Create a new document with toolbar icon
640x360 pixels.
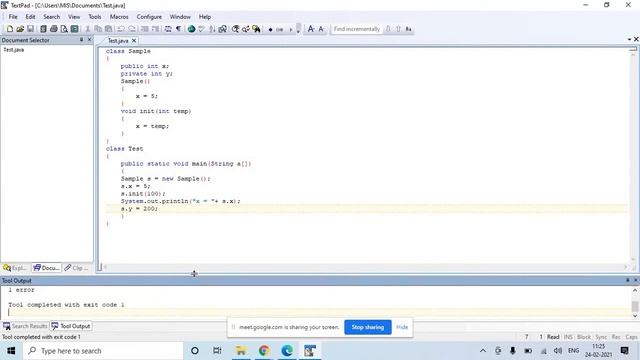click(10, 29)
